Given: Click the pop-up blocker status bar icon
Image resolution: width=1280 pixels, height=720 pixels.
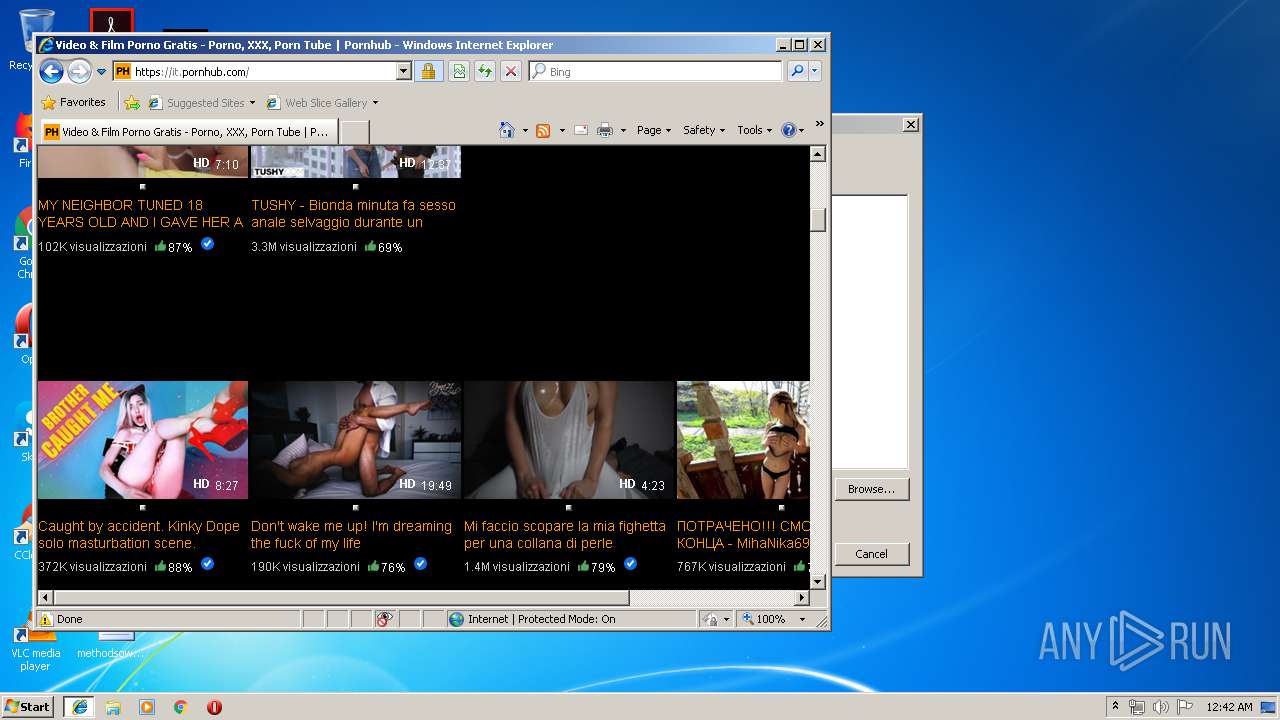Looking at the screenshot, I should [x=384, y=619].
